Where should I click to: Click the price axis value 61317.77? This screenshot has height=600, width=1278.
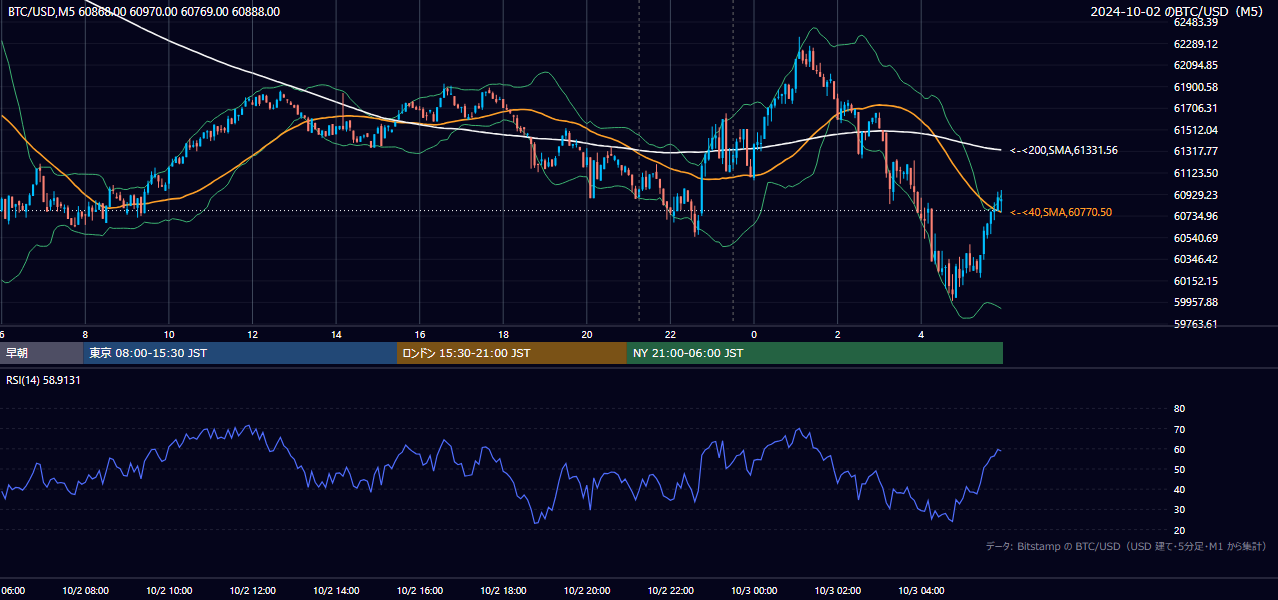pyautogui.click(x=1195, y=151)
